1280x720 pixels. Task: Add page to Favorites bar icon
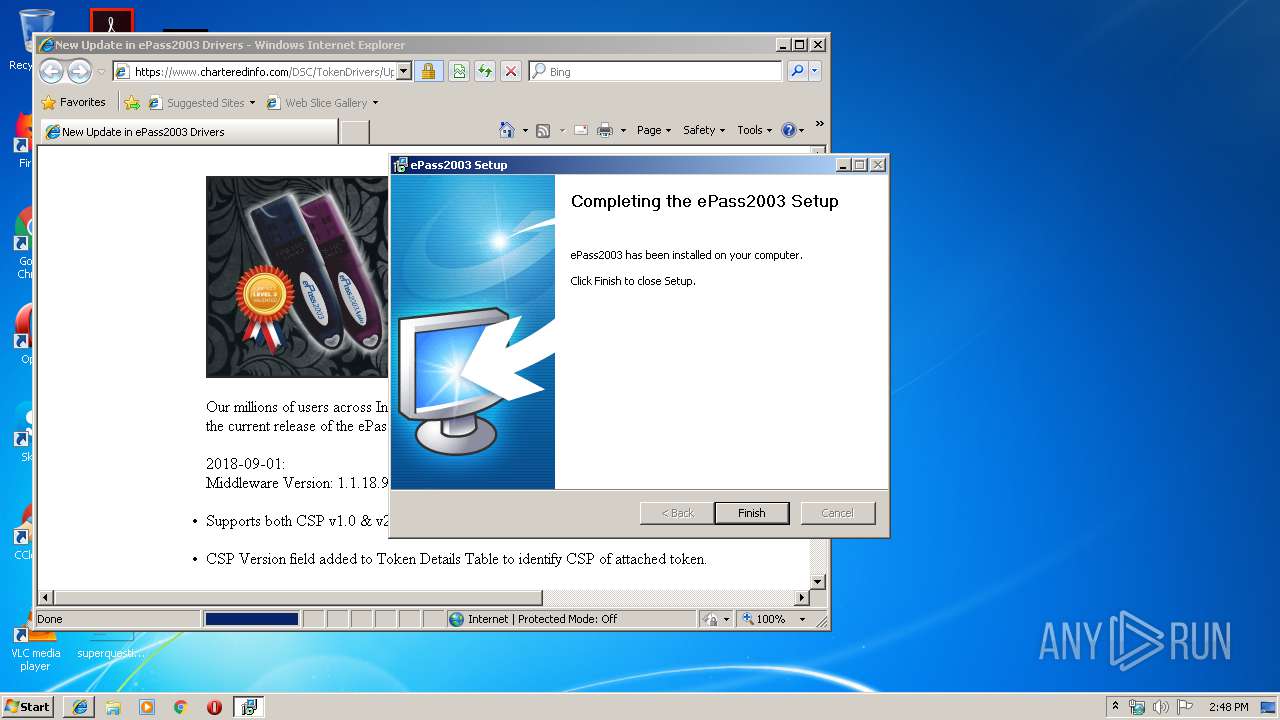pyautogui.click(x=131, y=102)
